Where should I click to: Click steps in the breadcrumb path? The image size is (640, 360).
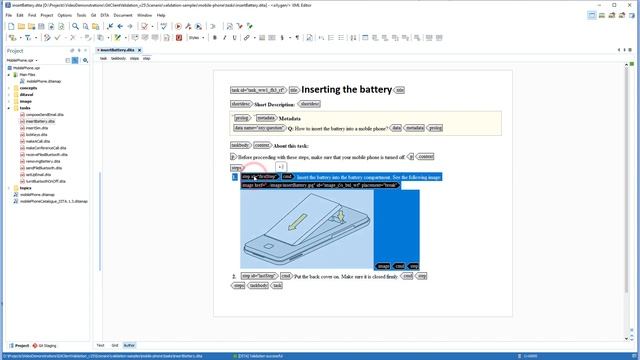134,58
